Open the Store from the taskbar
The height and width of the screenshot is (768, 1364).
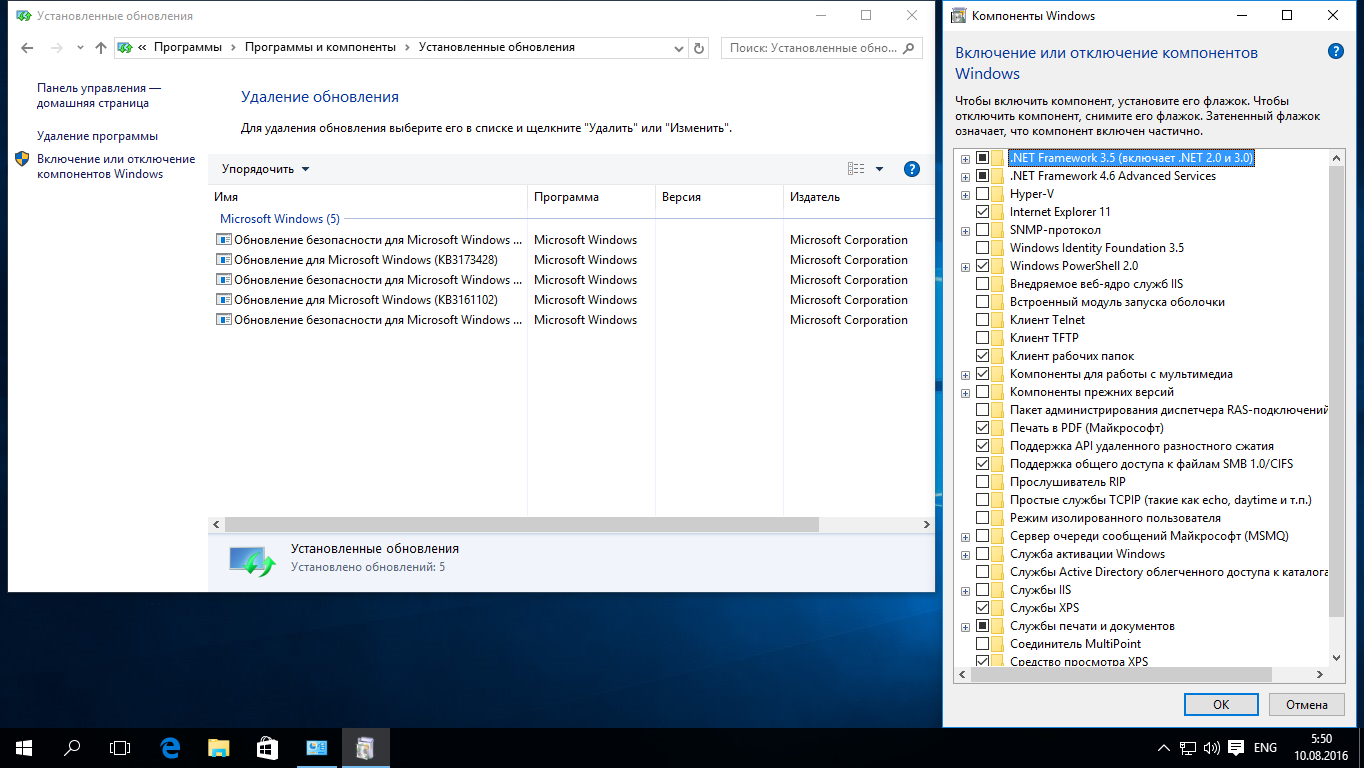click(267, 747)
